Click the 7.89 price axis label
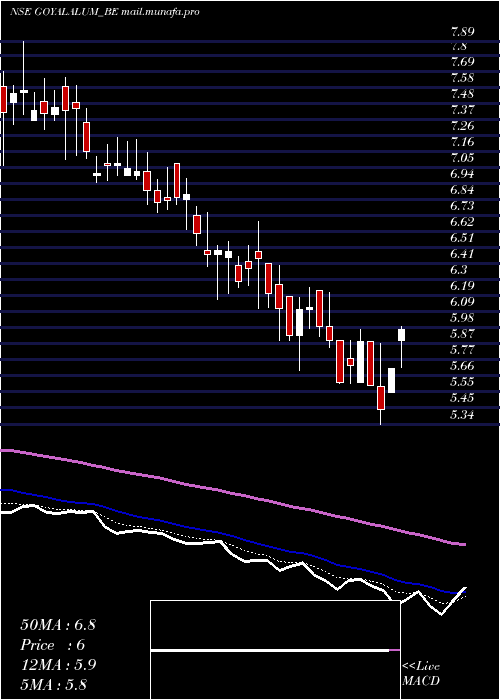 click(x=462, y=32)
